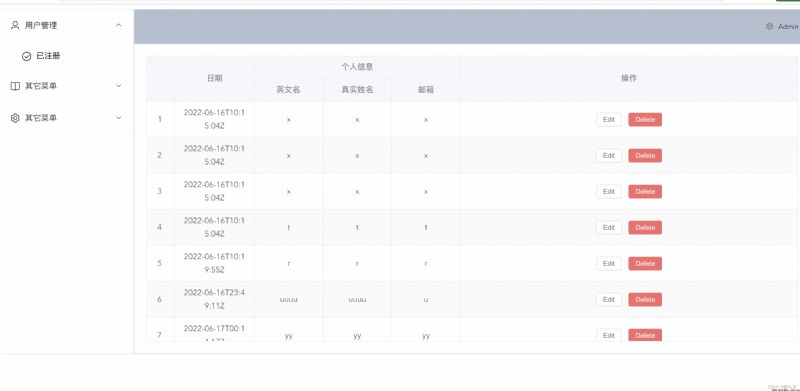Delete the row 5 user named r
800x391 pixels.
click(645, 263)
